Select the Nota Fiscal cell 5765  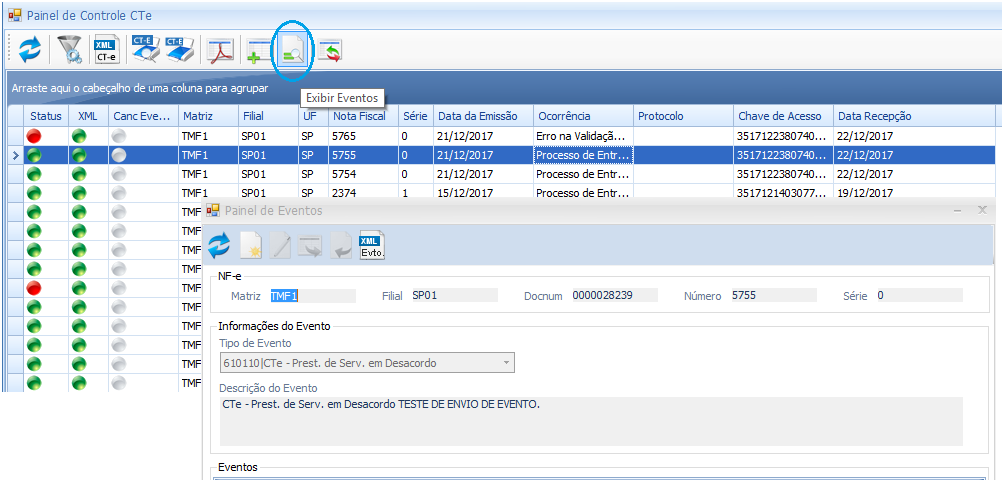coord(364,136)
